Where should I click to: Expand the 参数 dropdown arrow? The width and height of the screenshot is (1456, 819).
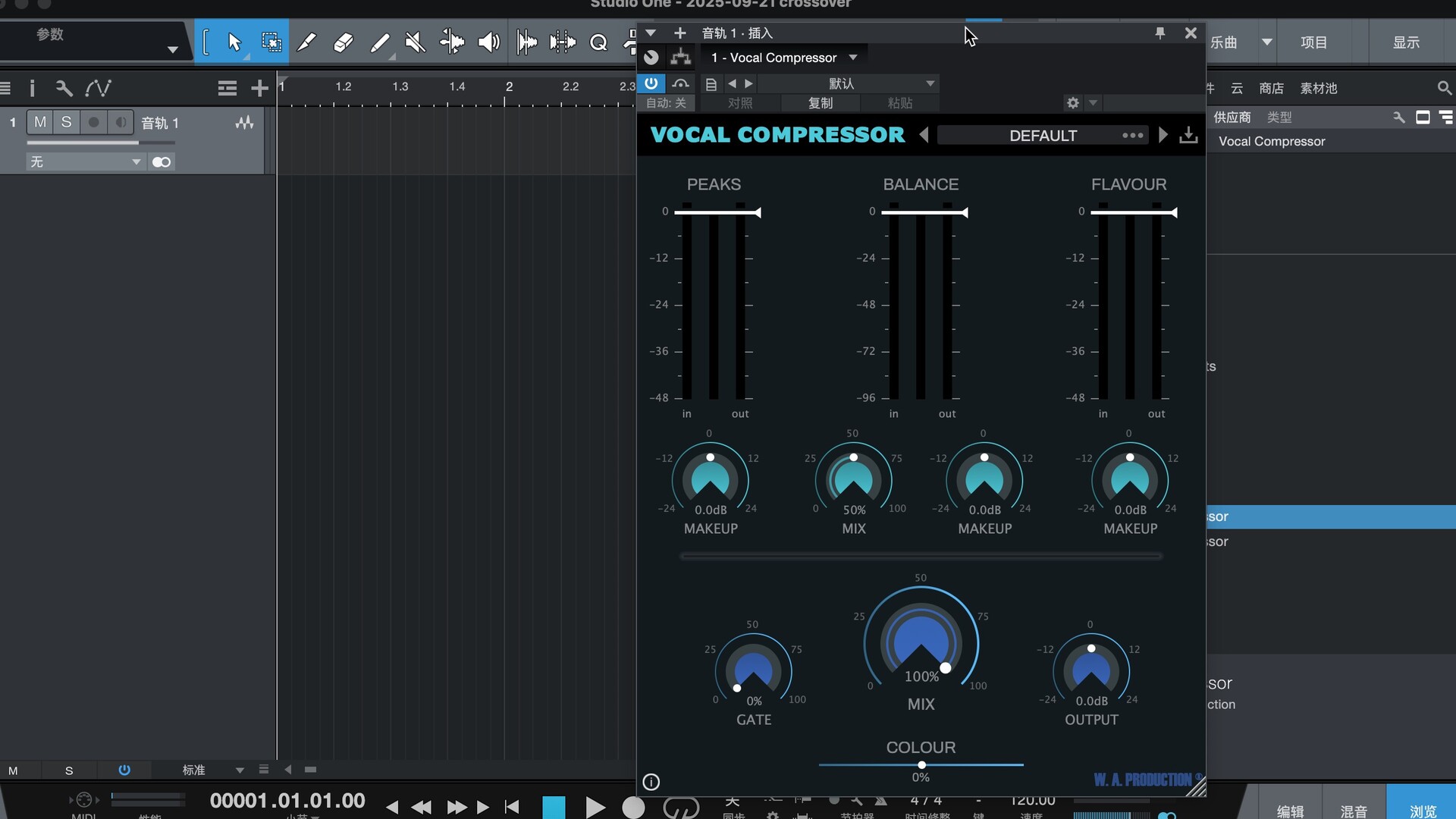pos(173,50)
